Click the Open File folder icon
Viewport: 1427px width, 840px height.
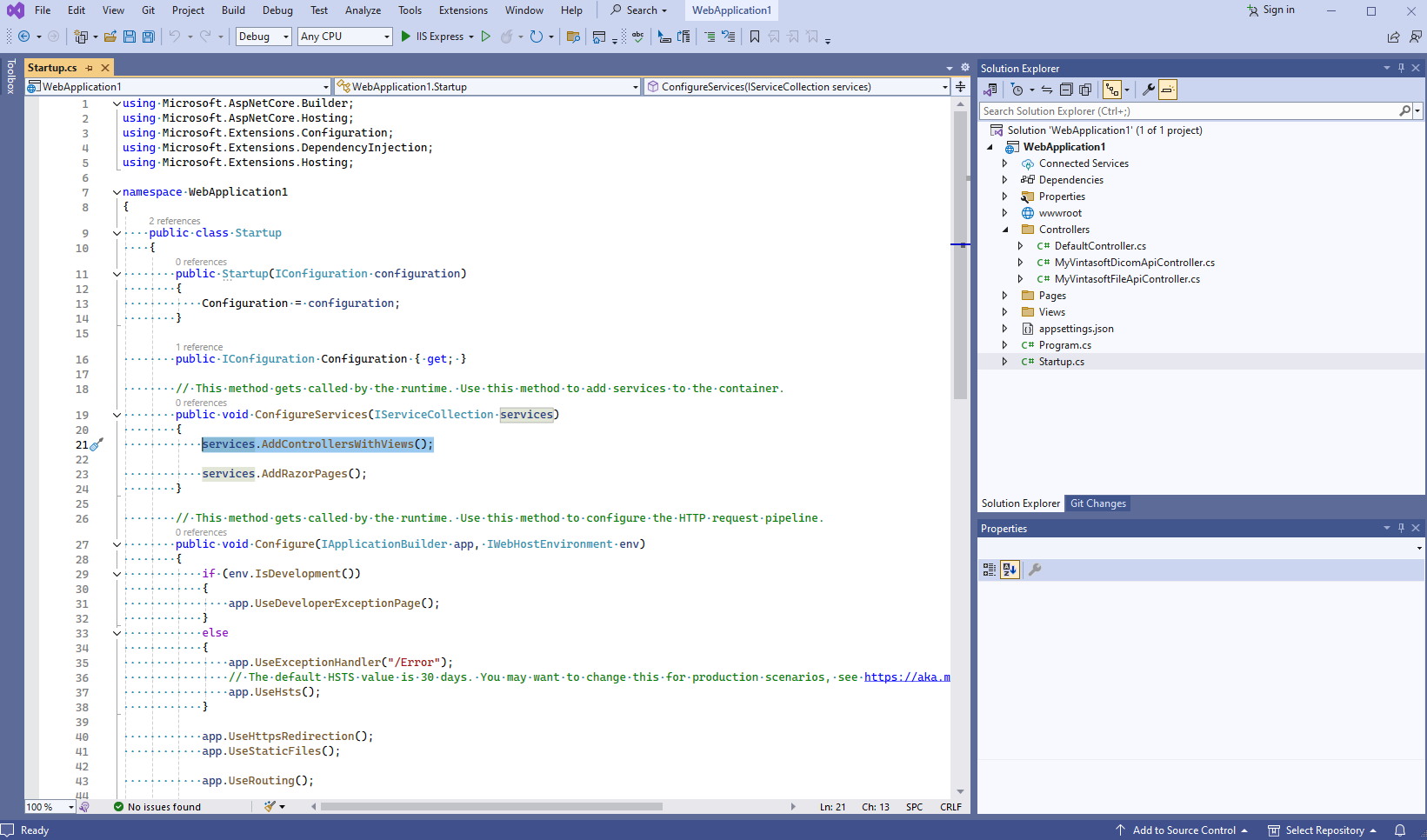(110, 37)
